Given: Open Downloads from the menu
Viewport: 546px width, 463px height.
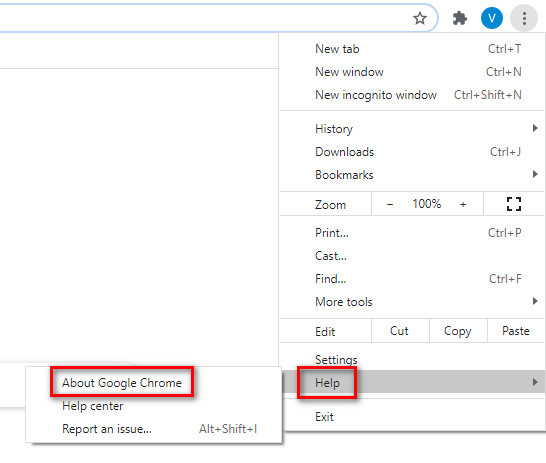Looking at the screenshot, I should click(x=413, y=152).
